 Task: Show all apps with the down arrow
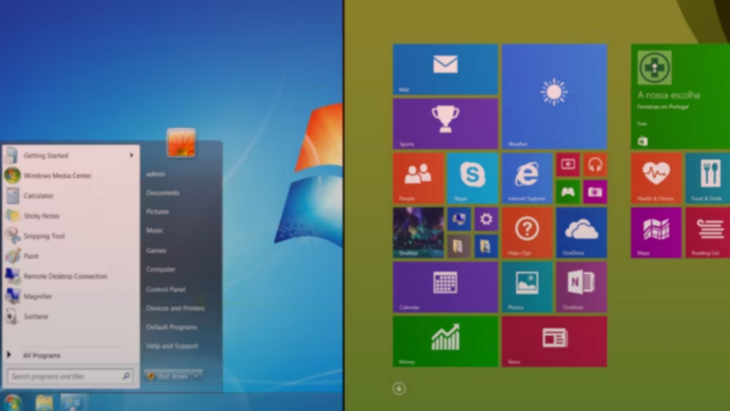tap(399, 388)
